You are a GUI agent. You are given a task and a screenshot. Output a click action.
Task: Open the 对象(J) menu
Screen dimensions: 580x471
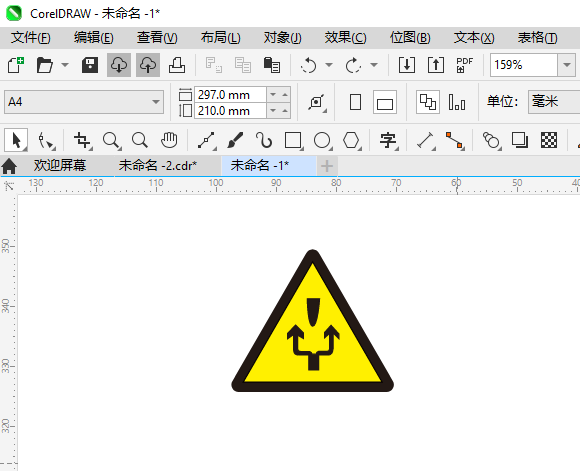[x=283, y=38]
